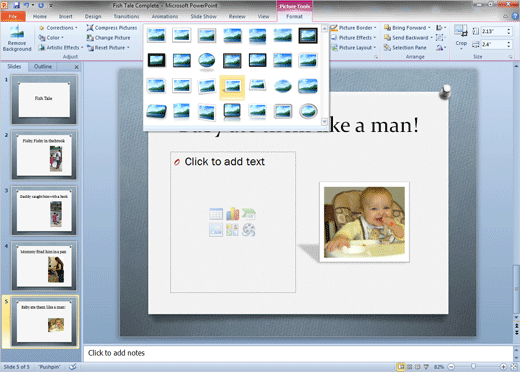Switch to the Home tab
This screenshot has width=520, height=372.
coord(40,16)
